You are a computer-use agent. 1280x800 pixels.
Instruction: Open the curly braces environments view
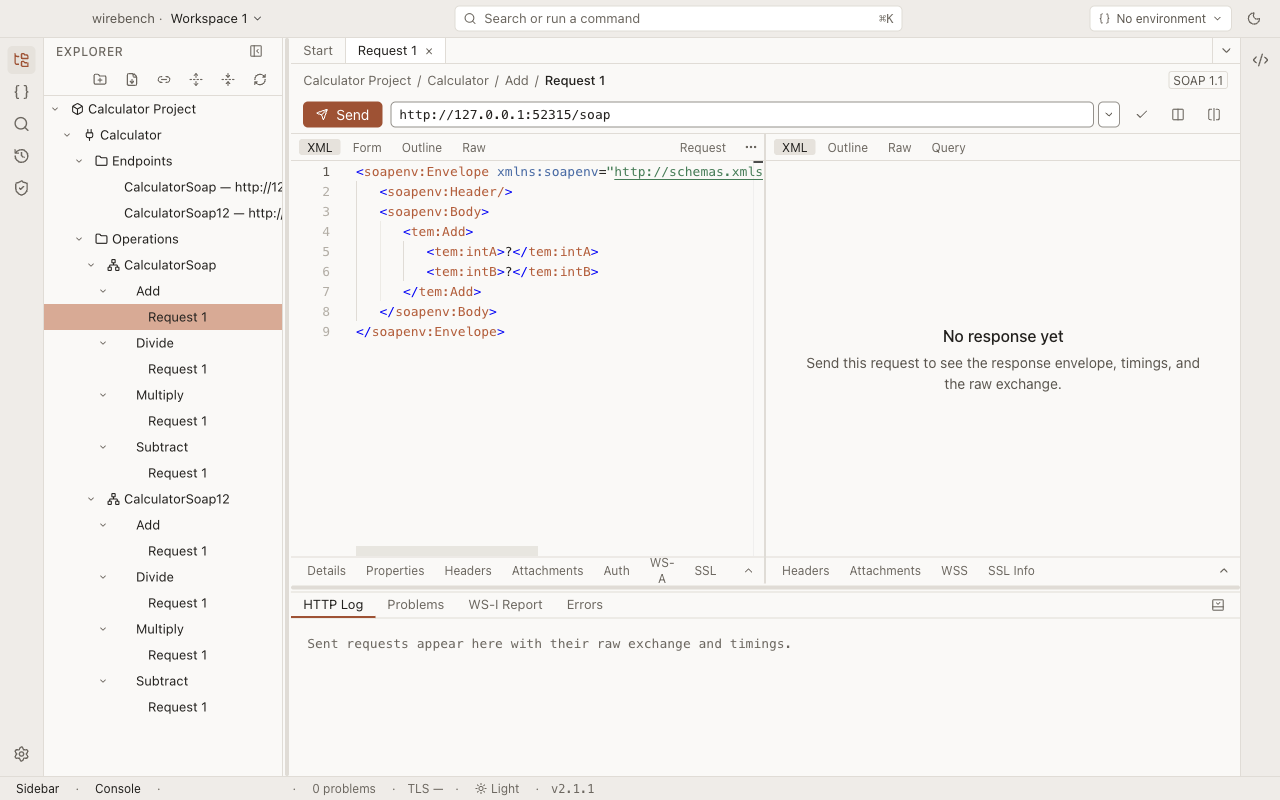[21, 92]
